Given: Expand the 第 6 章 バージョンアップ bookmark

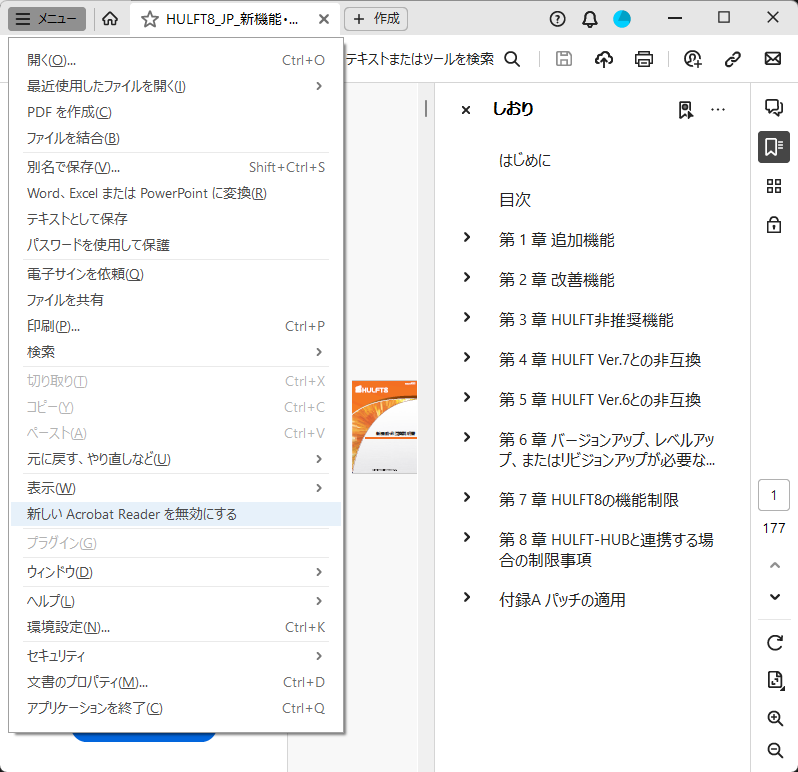Looking at the screenshot, I should pos(467,437).
